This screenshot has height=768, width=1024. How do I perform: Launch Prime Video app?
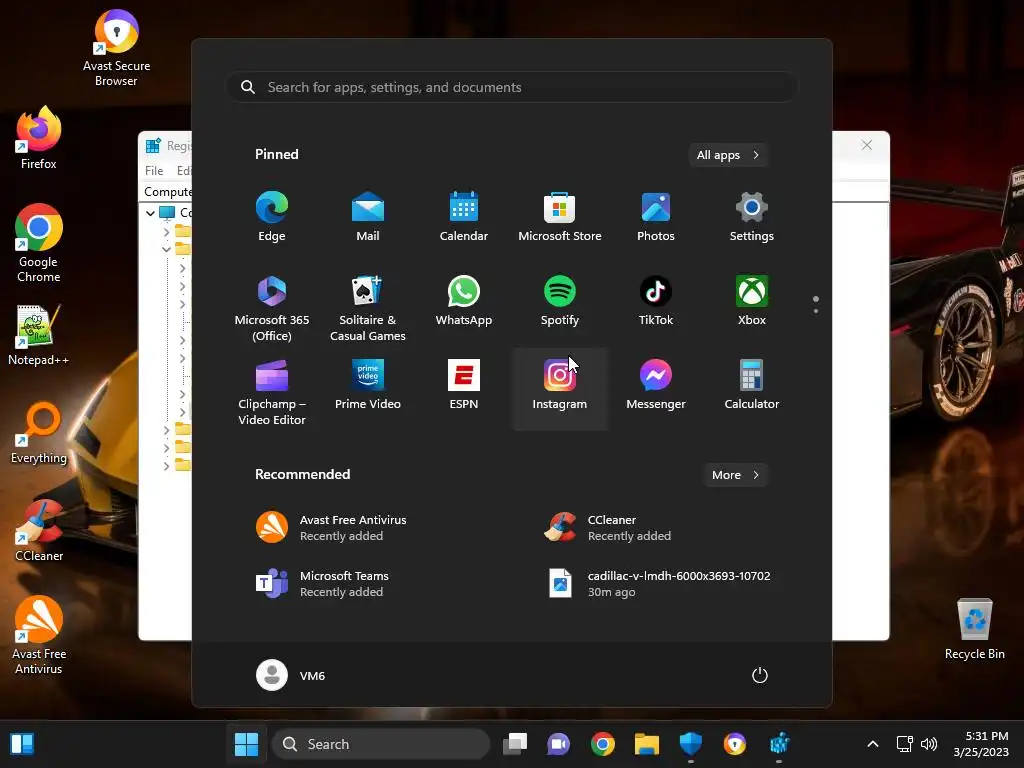(x=368, y=385)
